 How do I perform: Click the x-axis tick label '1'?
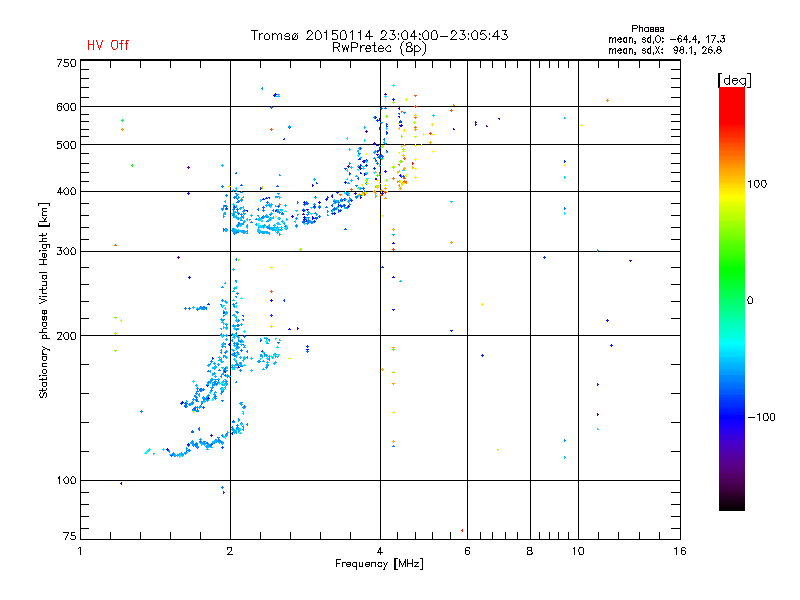pyautogui.click(x=80, y=551)
